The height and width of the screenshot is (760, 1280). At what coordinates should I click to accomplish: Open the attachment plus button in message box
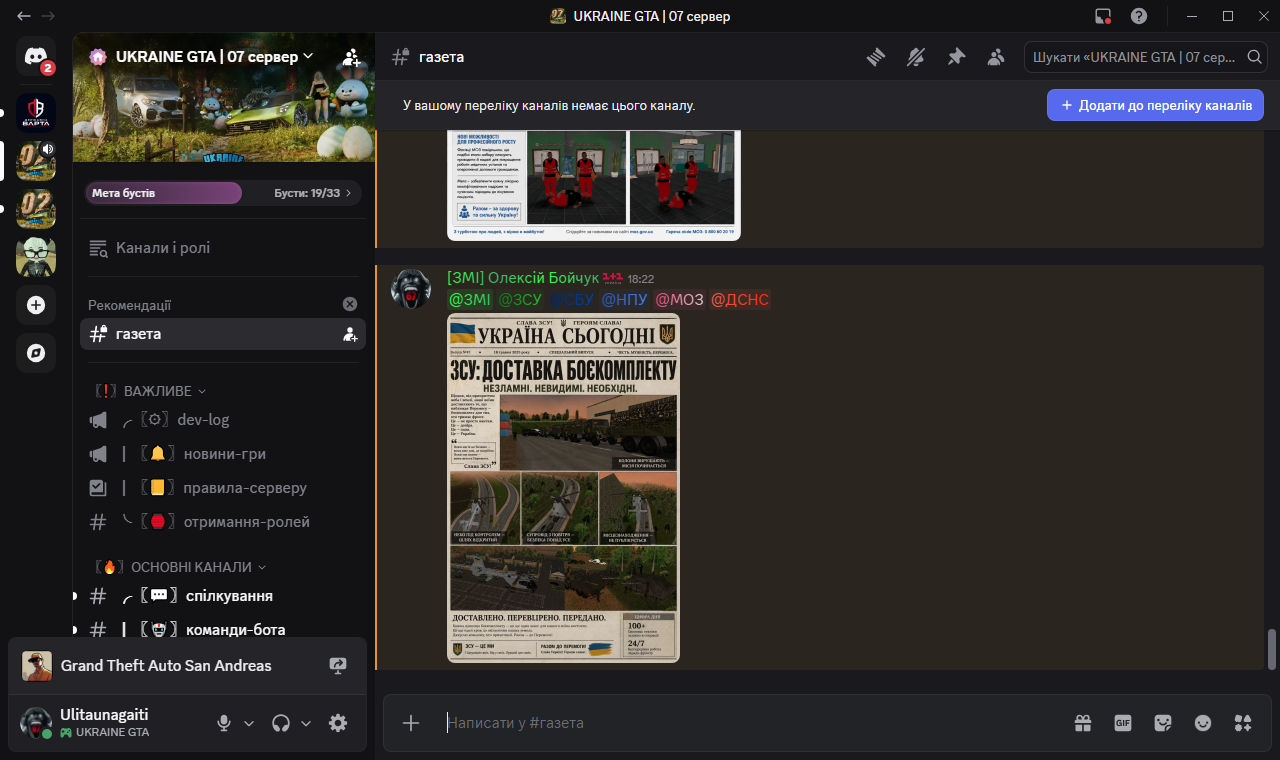coord(410,723)
